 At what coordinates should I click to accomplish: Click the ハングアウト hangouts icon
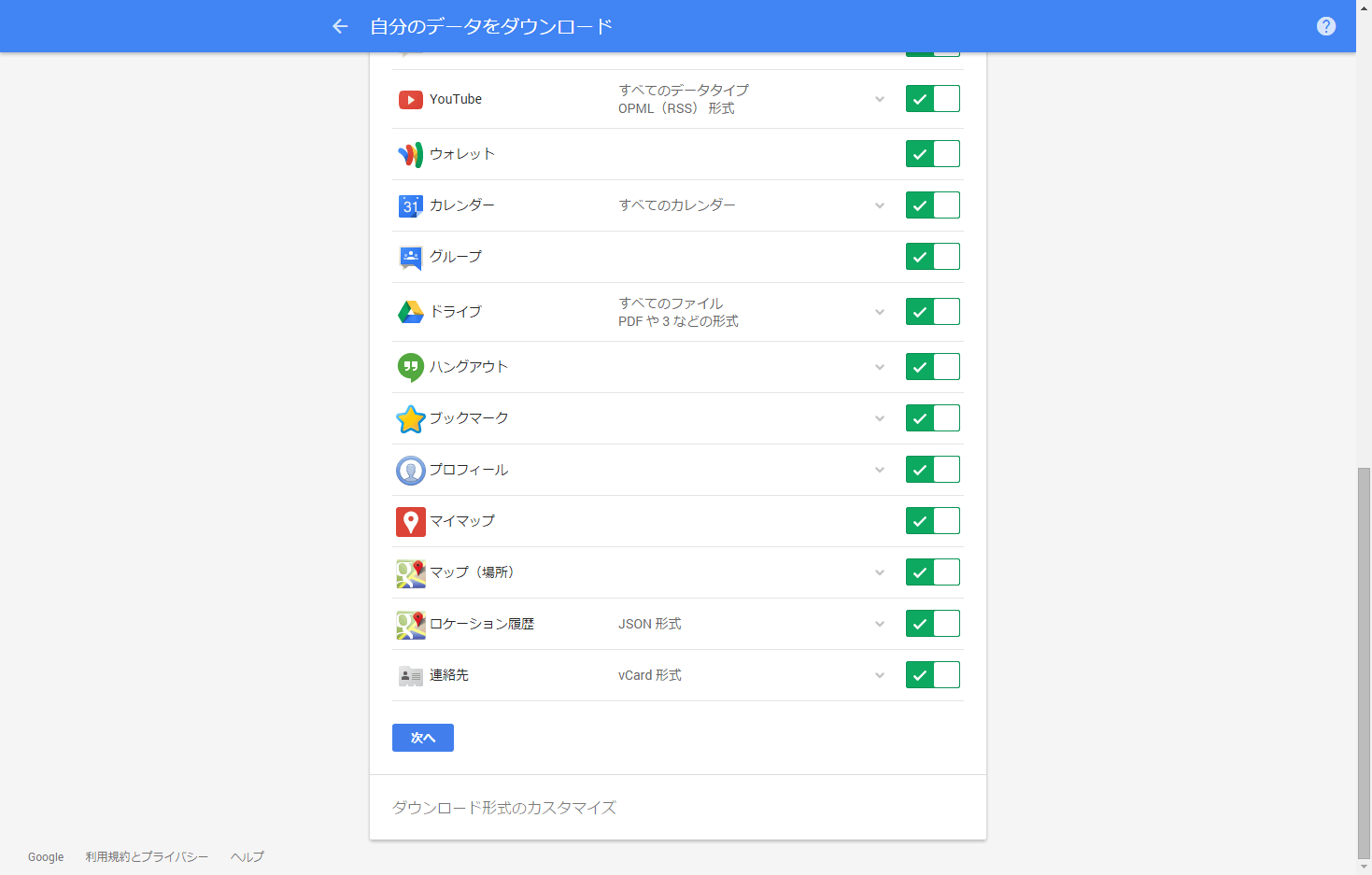coord(411,367)
